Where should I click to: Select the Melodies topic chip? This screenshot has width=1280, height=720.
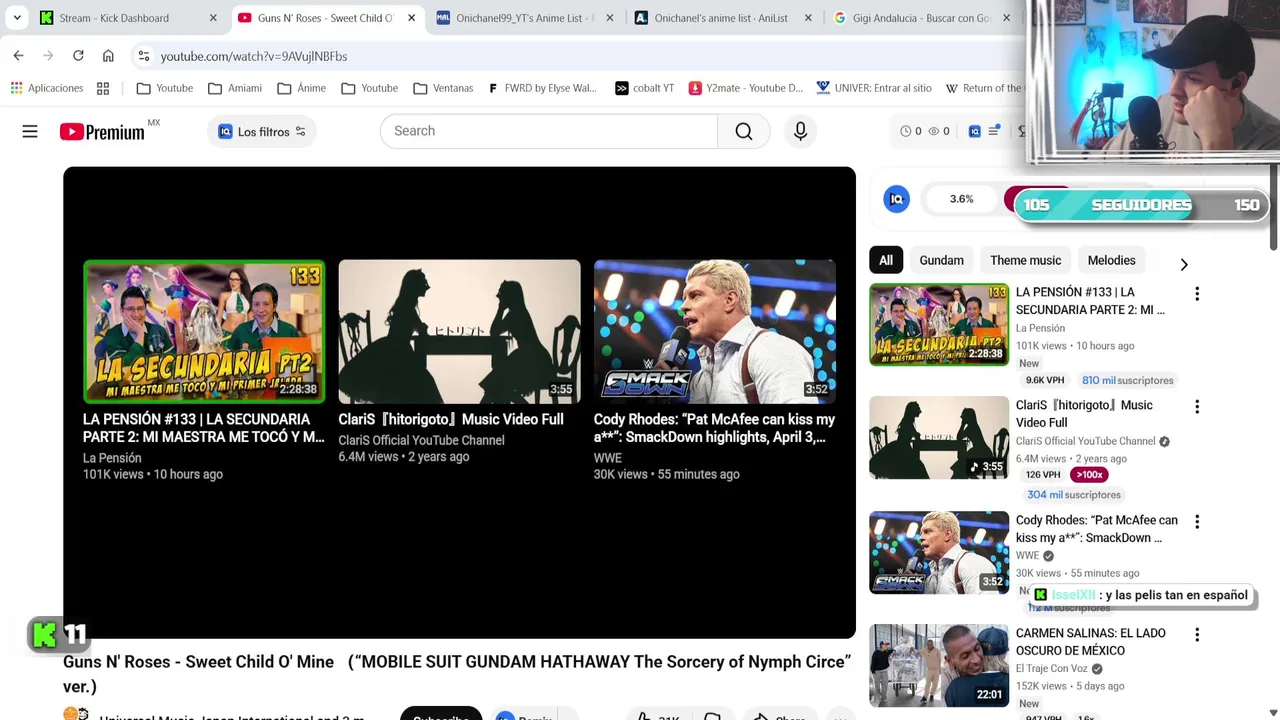pos(1111,260)
